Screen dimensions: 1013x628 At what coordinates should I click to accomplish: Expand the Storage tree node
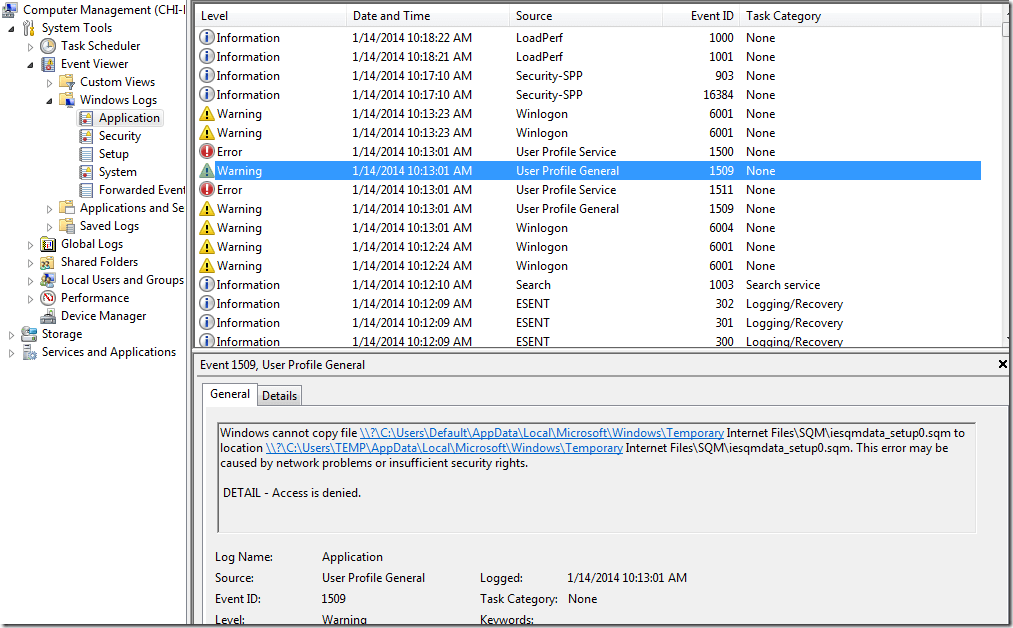12,334
